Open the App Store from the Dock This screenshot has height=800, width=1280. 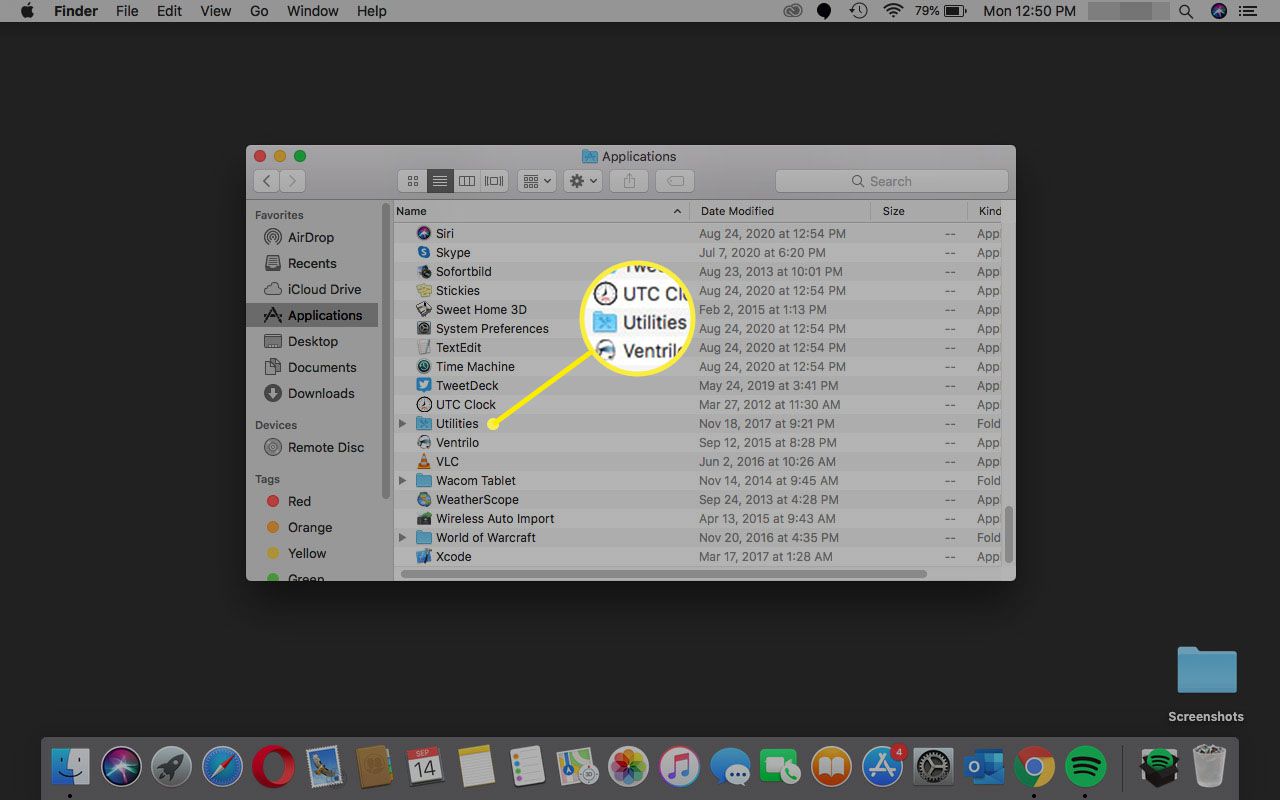pos(883,767)
